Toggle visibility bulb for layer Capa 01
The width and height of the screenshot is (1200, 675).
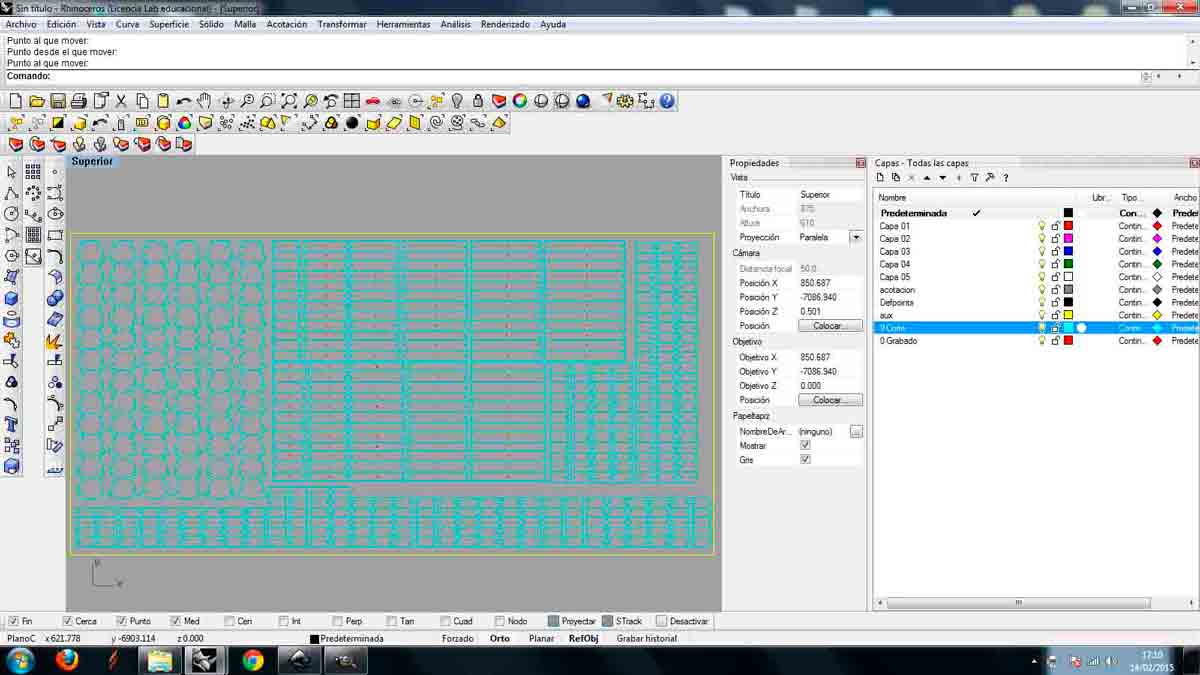click(1041, 226)
